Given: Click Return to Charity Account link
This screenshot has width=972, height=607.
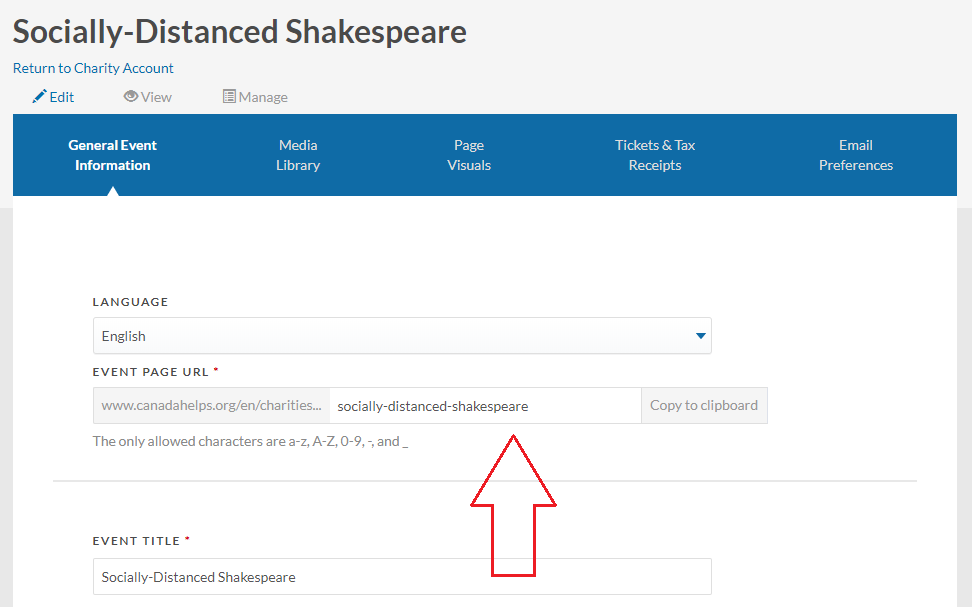Looking at the screenshot, I should pyautogui.click(x=93, y=68).
